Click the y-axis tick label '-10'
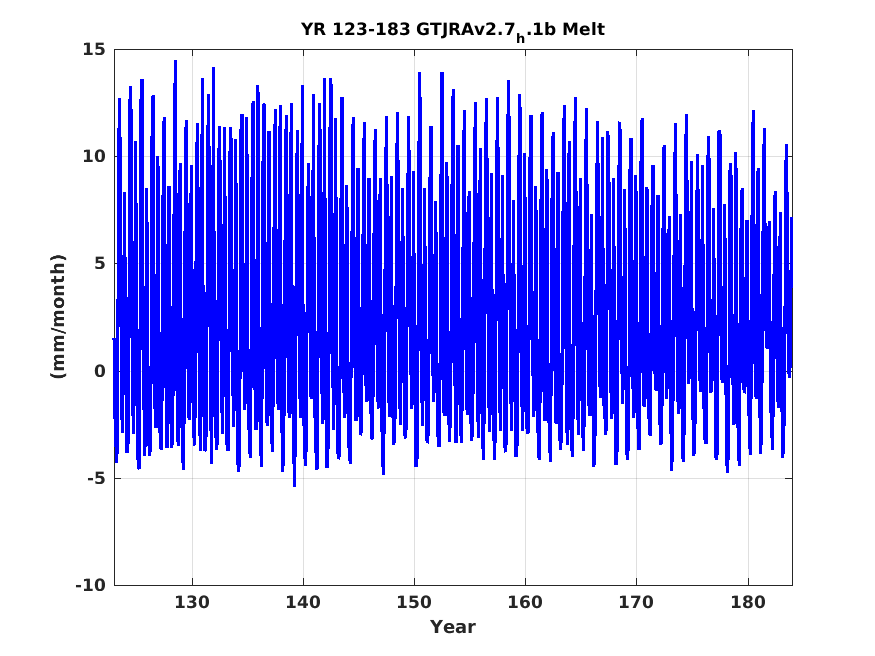The width and height of the screenshot is (875, 656). (x=90, y=586)
